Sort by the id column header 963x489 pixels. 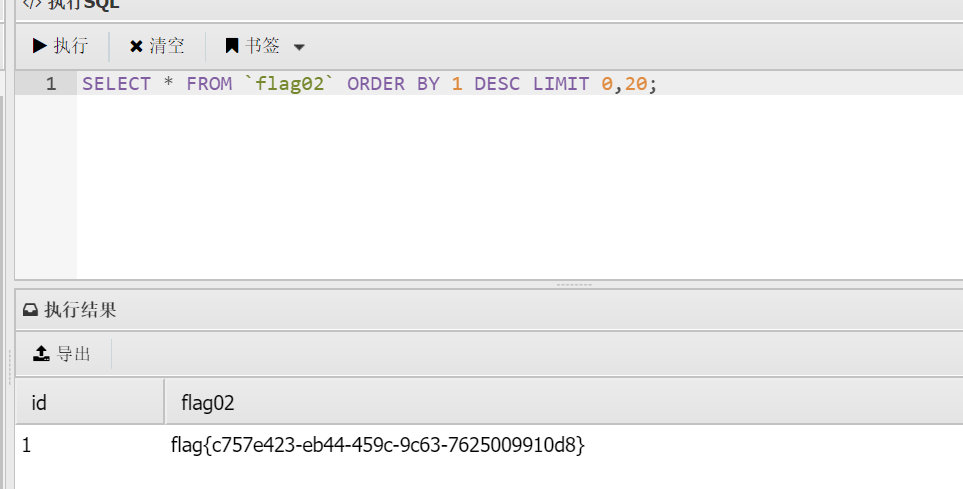(90, 402)
